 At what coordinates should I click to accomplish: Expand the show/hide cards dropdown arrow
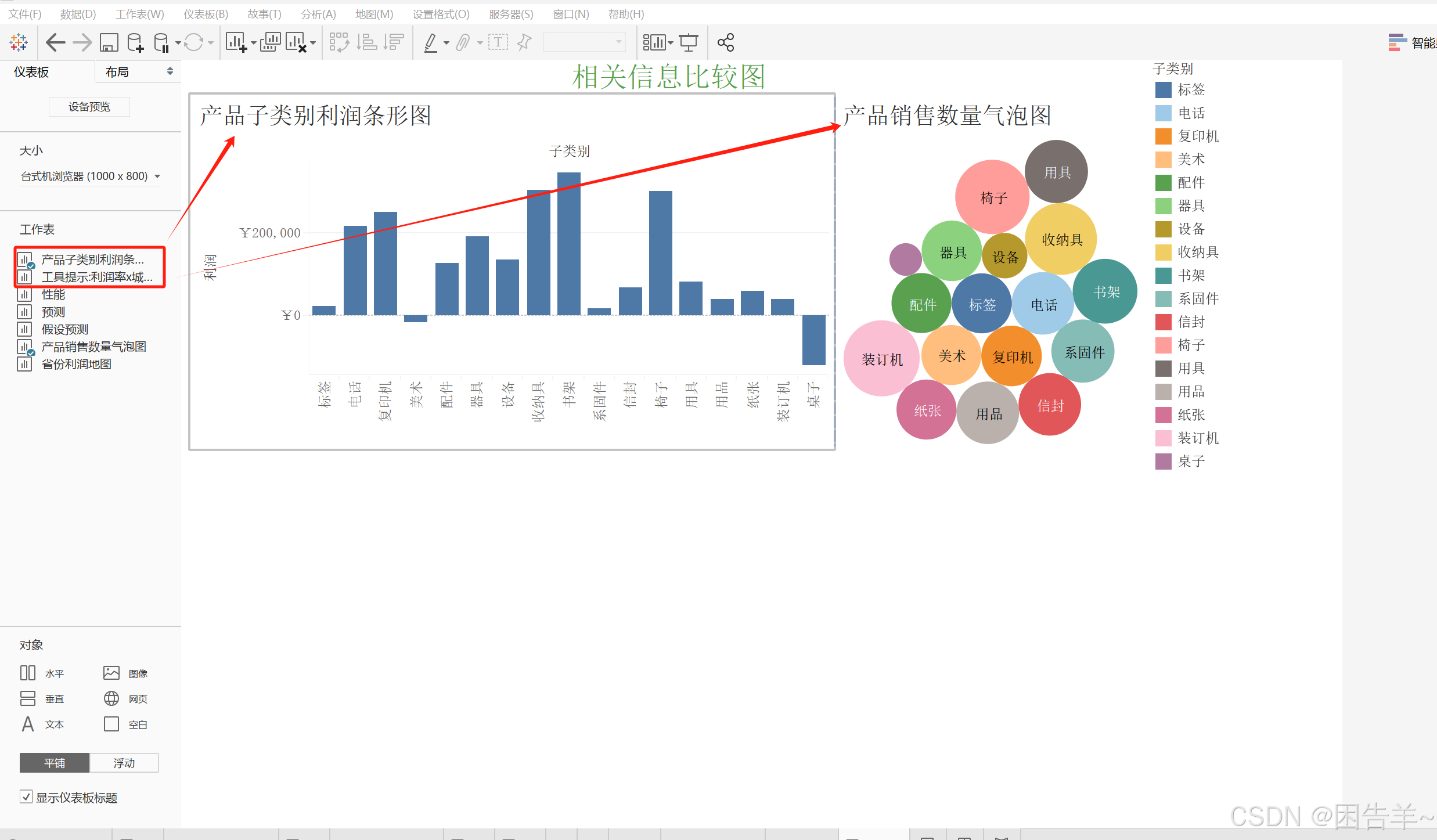[671, 42]
